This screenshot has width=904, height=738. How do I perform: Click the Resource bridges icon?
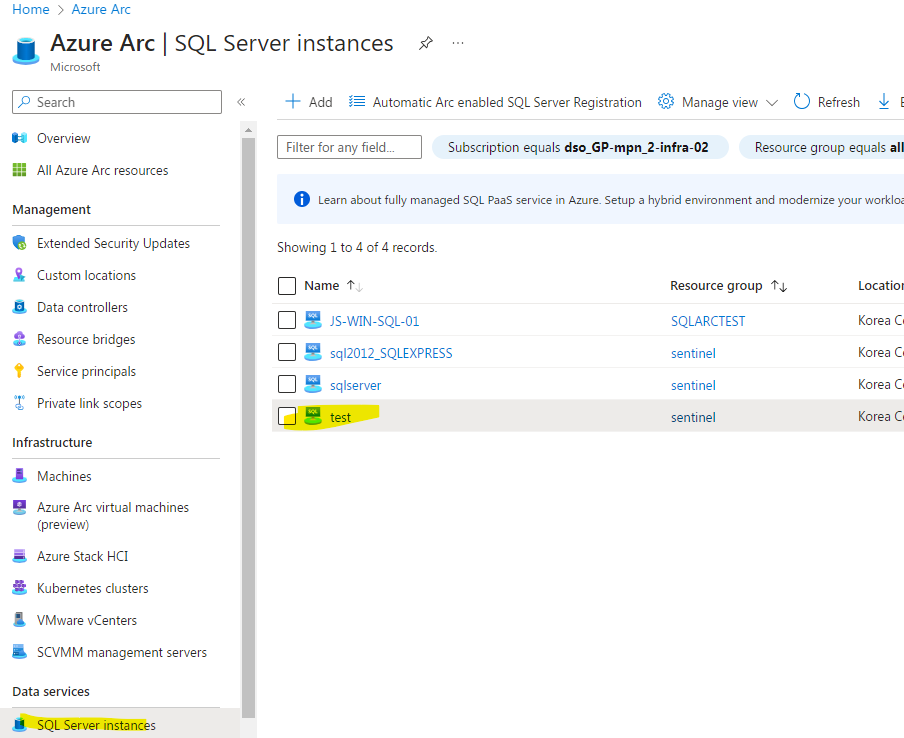coord(20,339)
